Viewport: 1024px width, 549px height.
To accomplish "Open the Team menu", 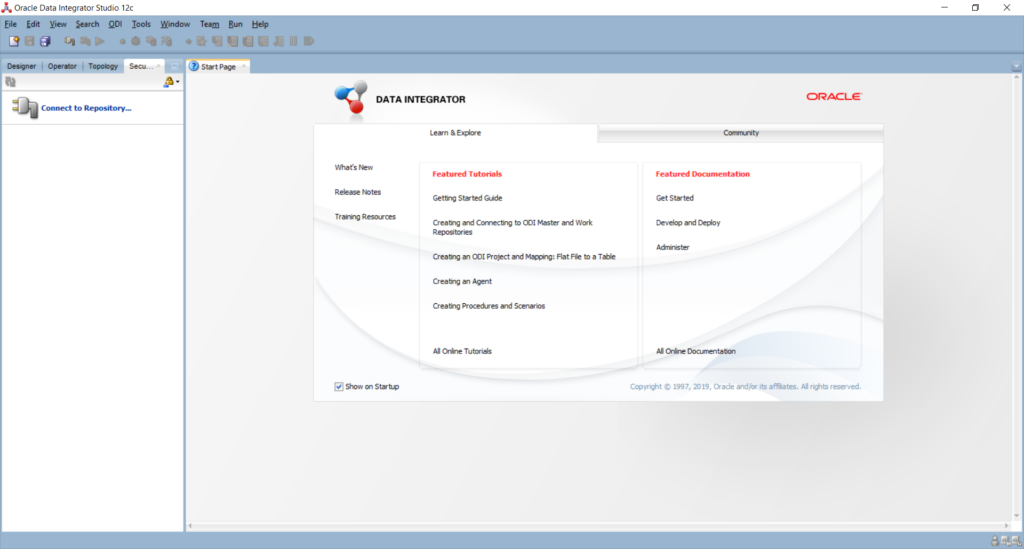I will [210, 24].
